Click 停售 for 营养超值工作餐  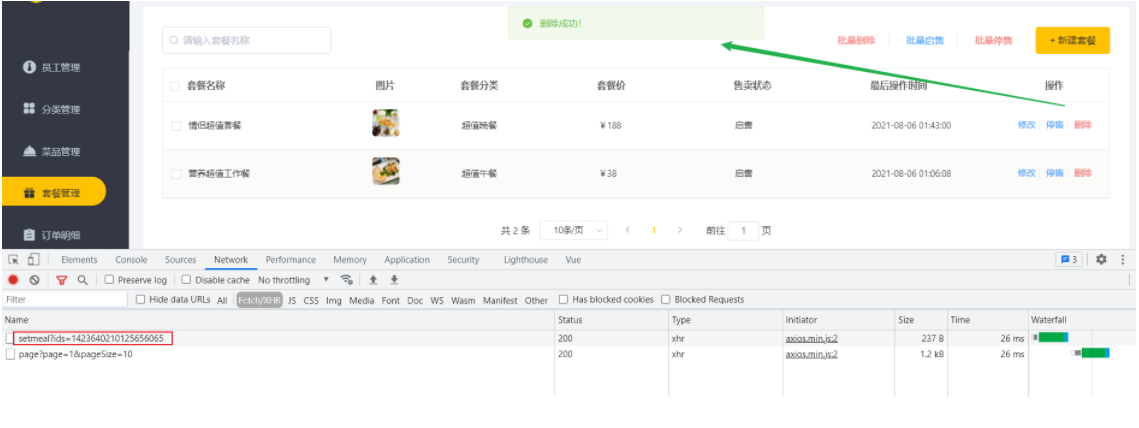[x=1055, y=173]
